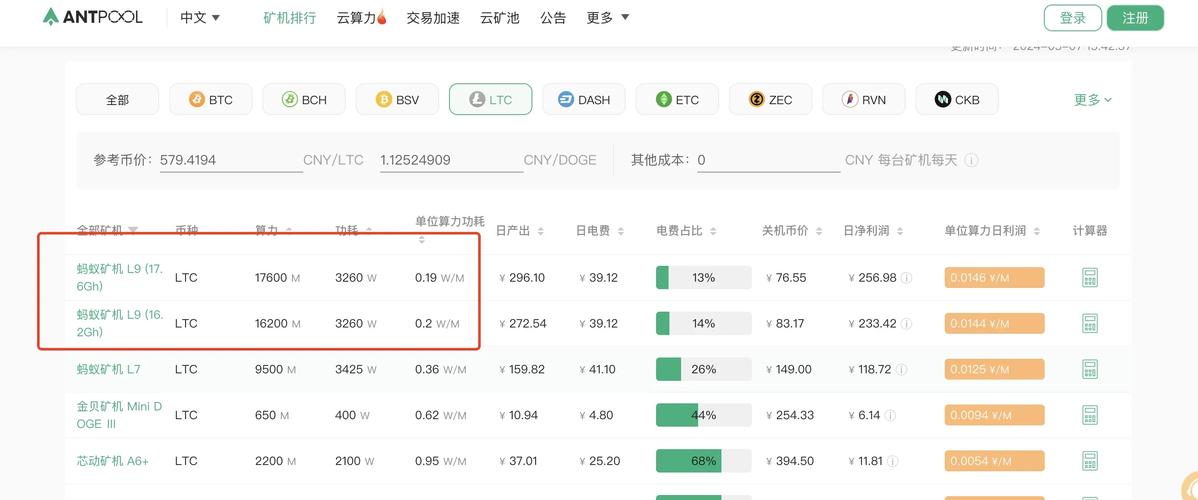Click info icon beside 233.42 net profit
1198x500 pixels.
(906, 323)
